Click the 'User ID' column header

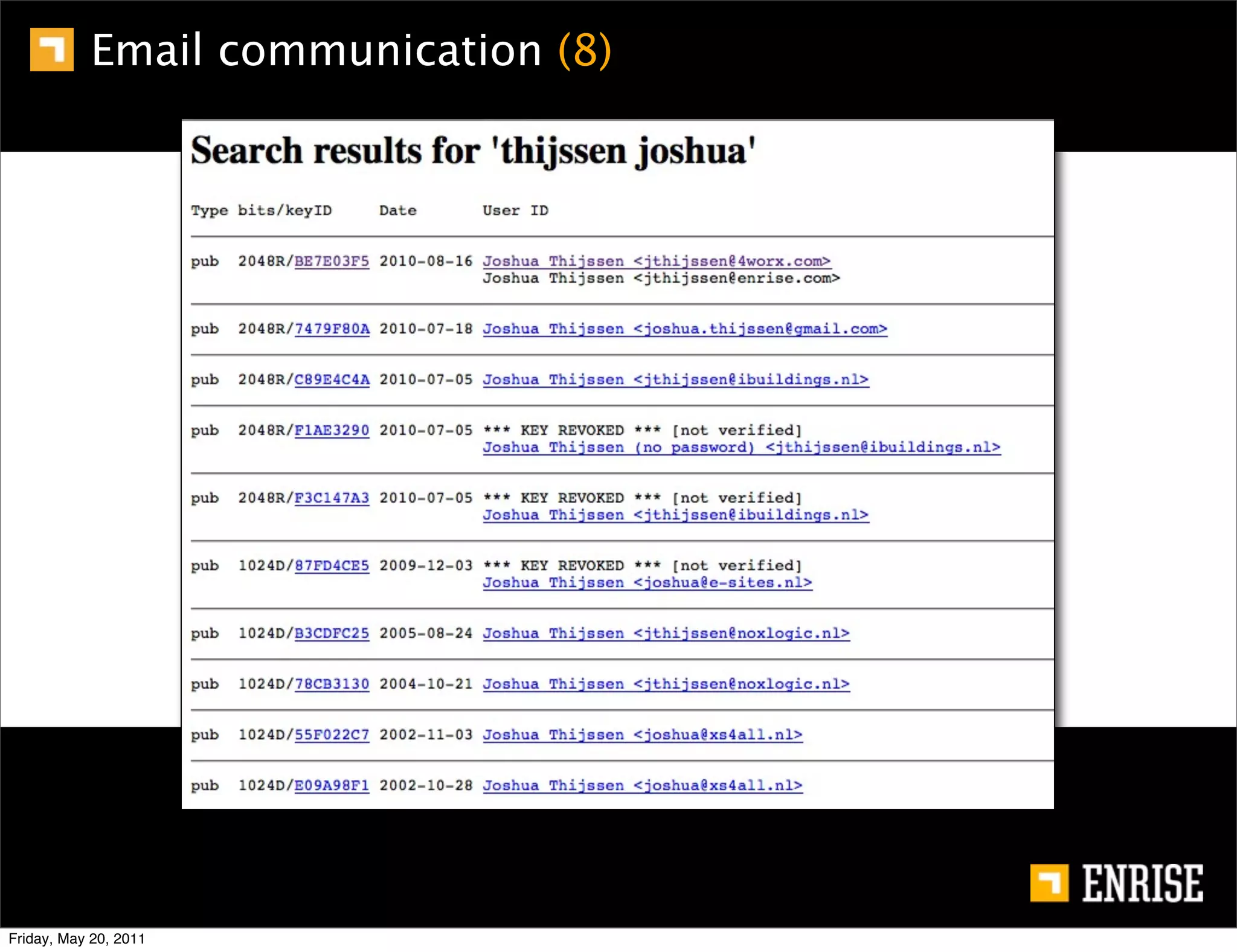[516, 210]
